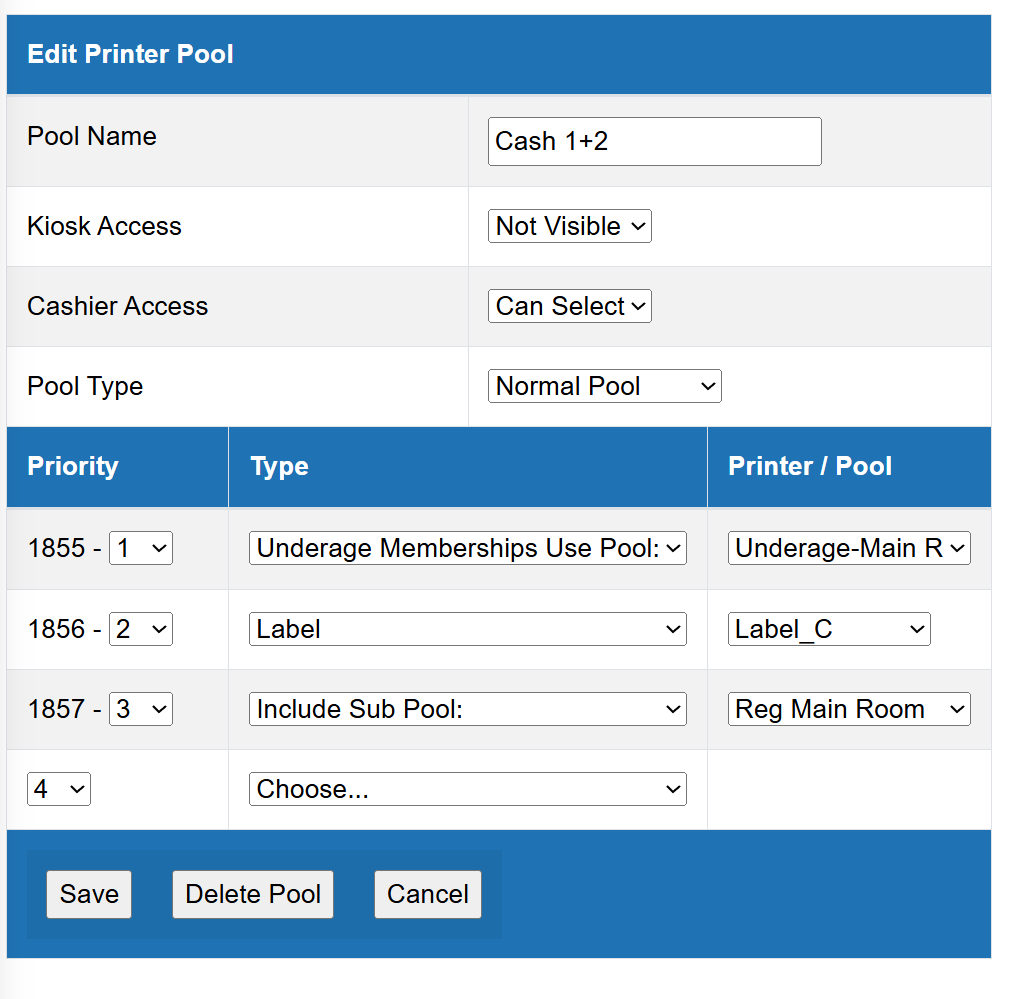Click the Pool Type label
This screenshot has width=1017, height=999.
85,387
